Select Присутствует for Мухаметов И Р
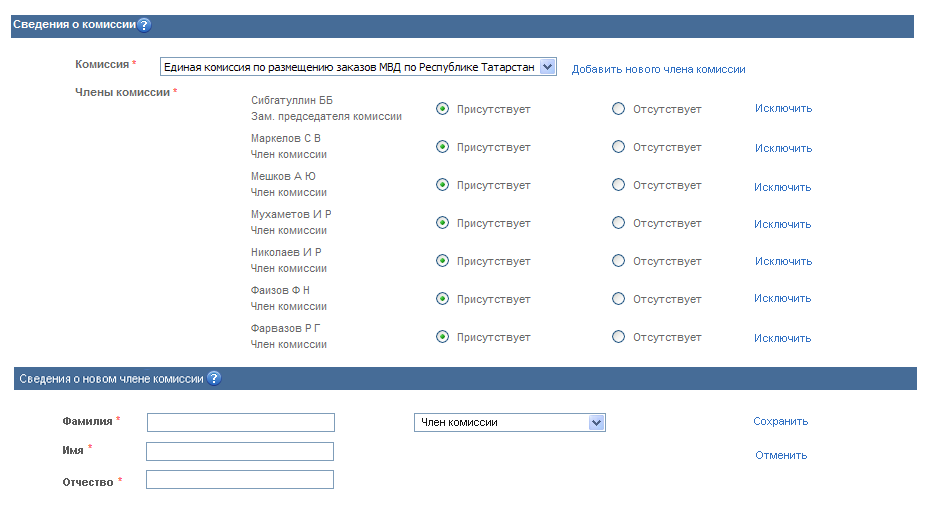 coord(442,222)
